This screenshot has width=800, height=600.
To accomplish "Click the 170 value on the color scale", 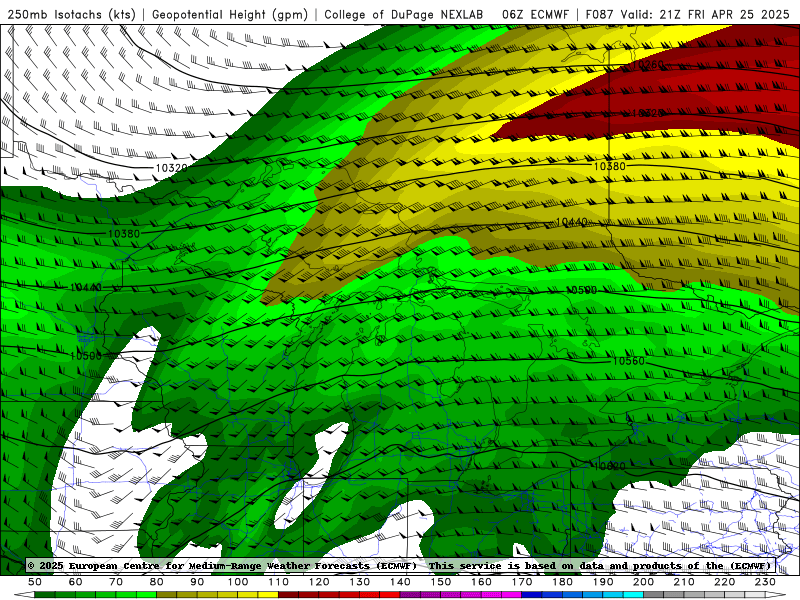I will coord(521,582).
